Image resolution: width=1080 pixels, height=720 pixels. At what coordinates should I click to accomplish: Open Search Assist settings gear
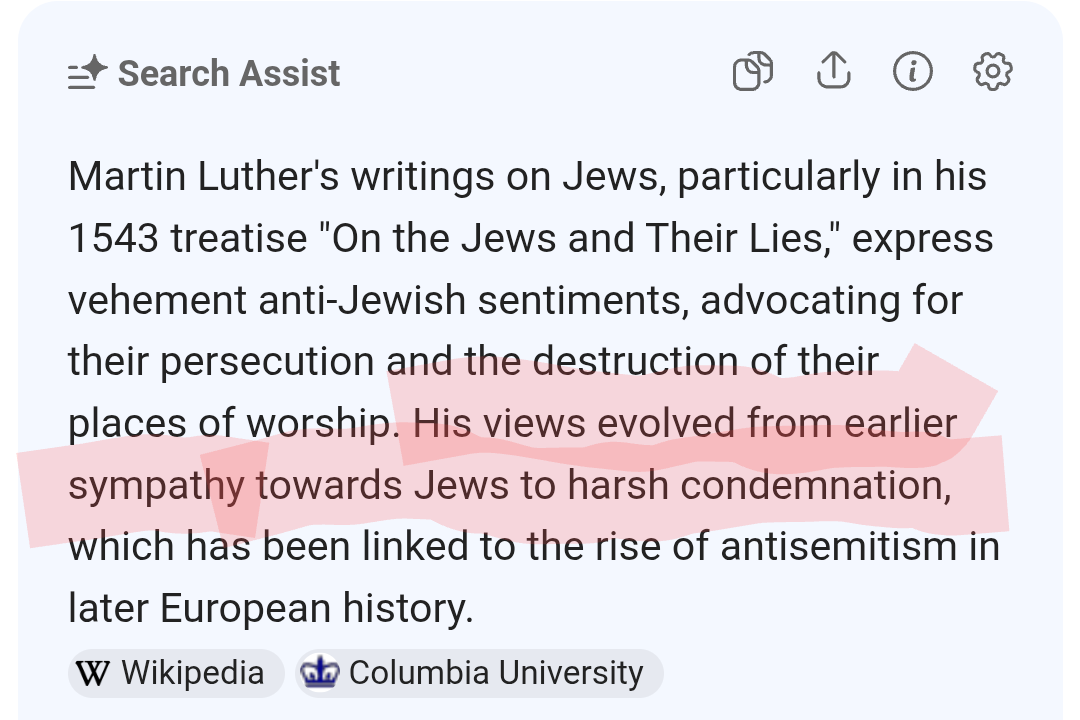[993, 71]
